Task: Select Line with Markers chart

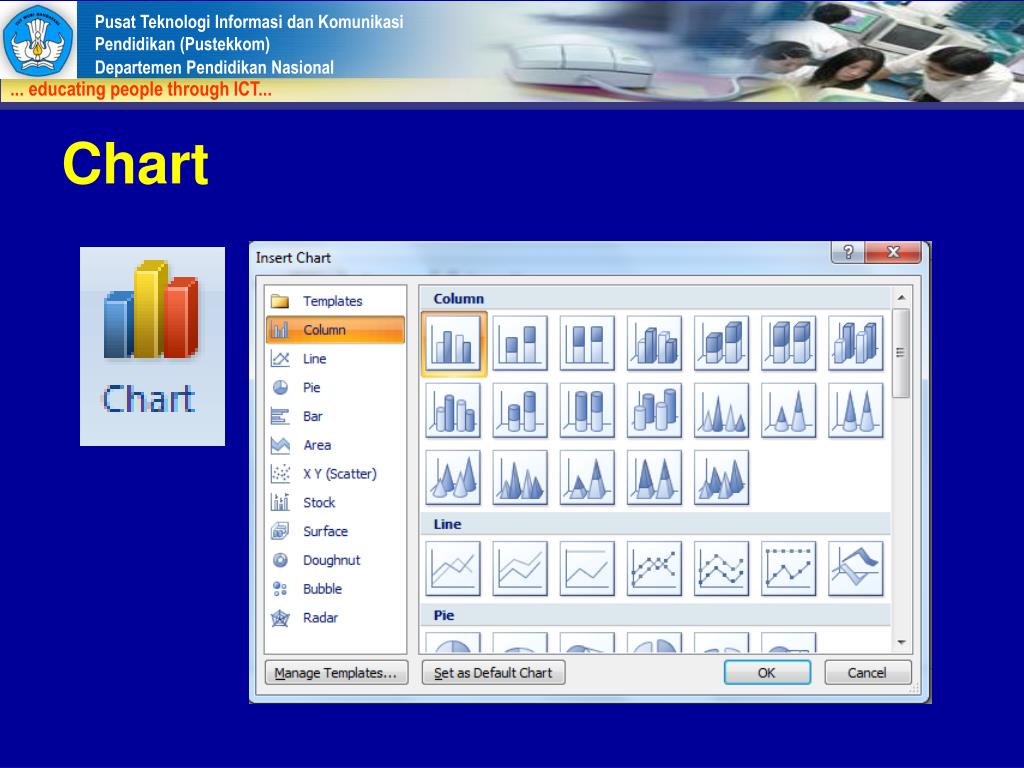Action: (x=654, y=569)
